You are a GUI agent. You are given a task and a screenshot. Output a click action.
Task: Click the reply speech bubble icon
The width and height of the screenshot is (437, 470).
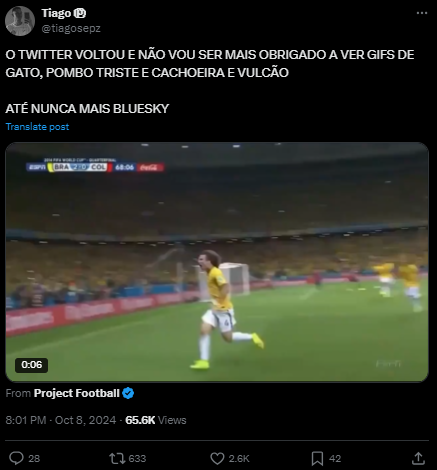[x=16, y=458]
